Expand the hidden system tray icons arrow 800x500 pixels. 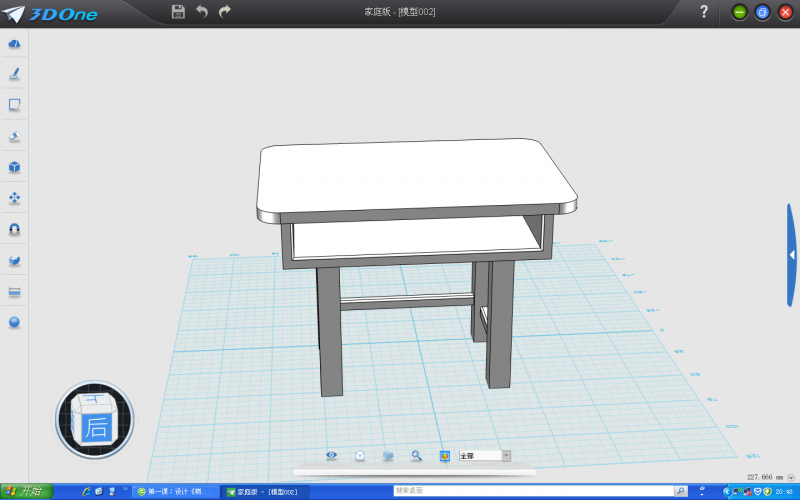click(x=727, y=492)
